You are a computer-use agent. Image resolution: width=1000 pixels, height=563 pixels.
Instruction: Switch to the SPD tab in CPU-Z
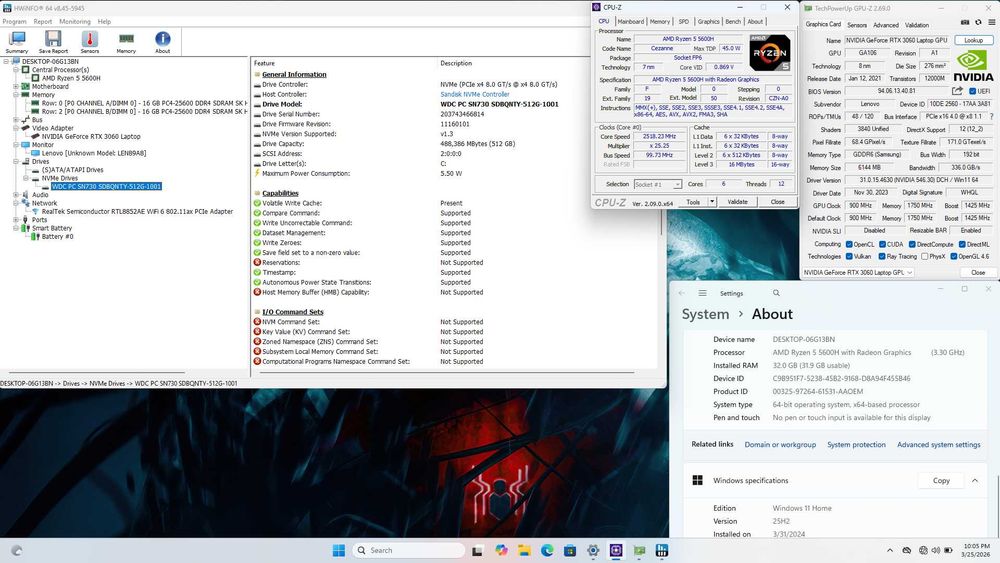tap(684, 22)
